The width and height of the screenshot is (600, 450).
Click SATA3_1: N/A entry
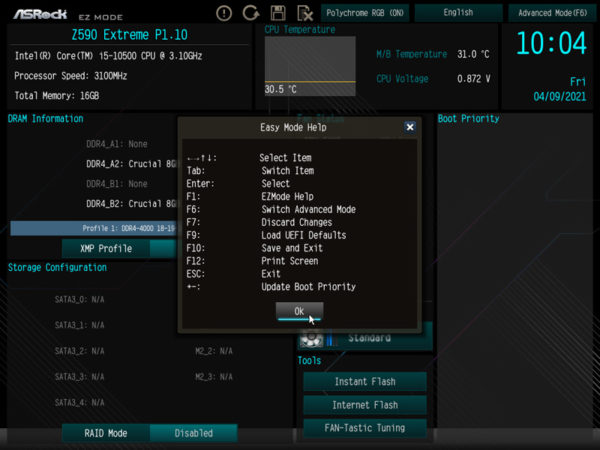pyautogui.click(x=80, y=325)
